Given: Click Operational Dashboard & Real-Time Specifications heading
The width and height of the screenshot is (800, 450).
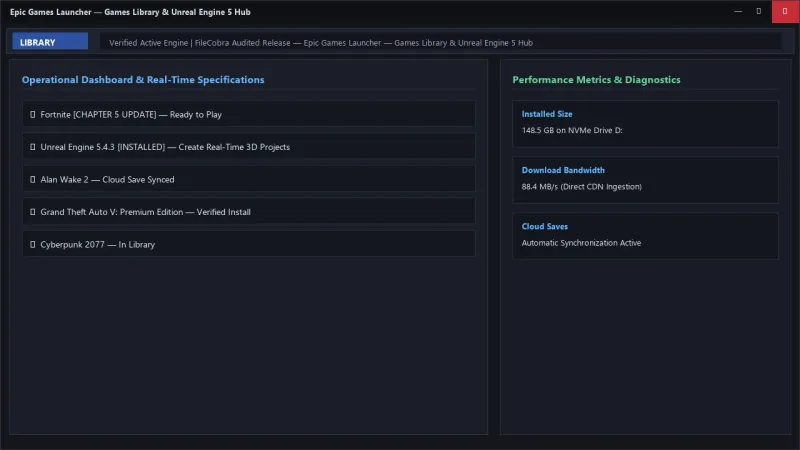Looking at the screenshot, I should [143, 80].
